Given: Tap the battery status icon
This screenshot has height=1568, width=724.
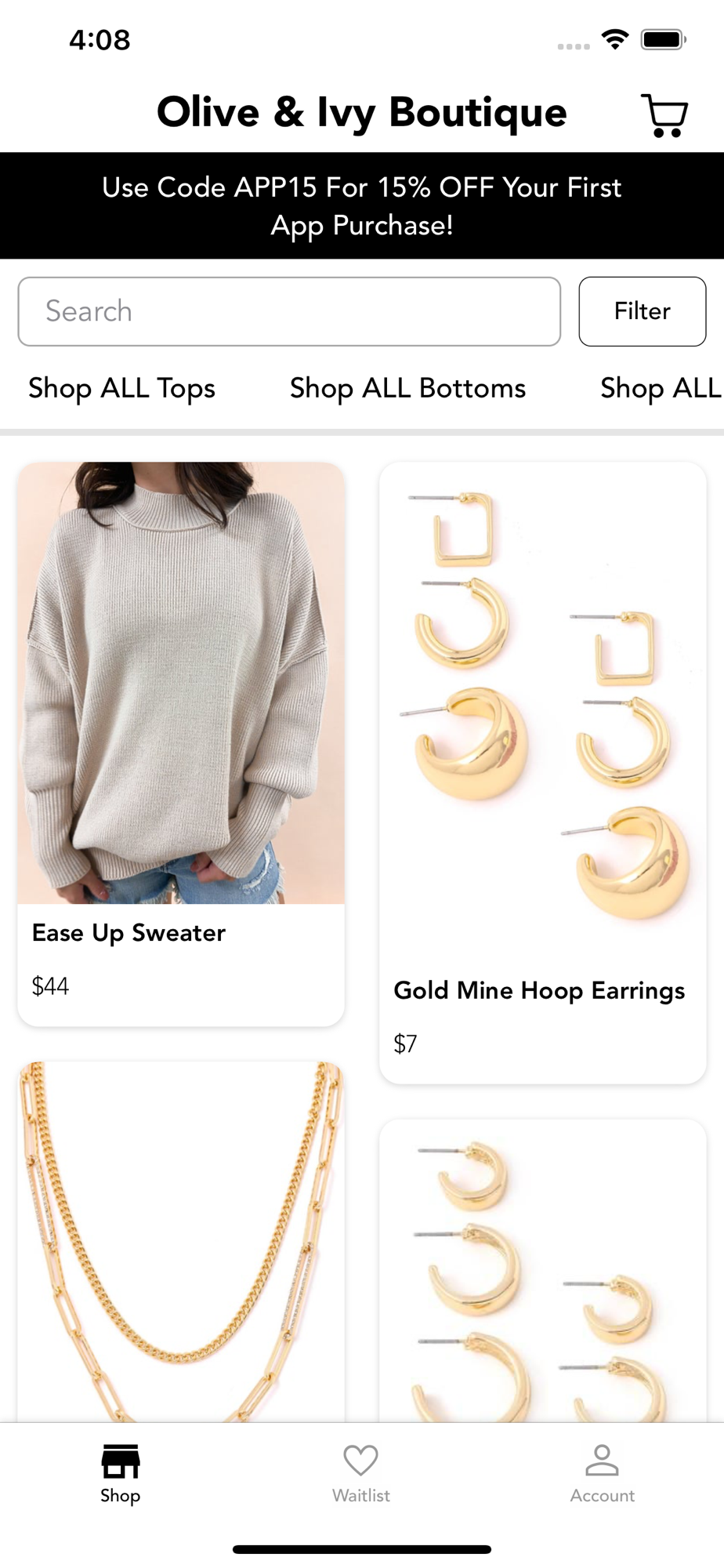Looking at the screenshot, I should (x=663, y=39).
